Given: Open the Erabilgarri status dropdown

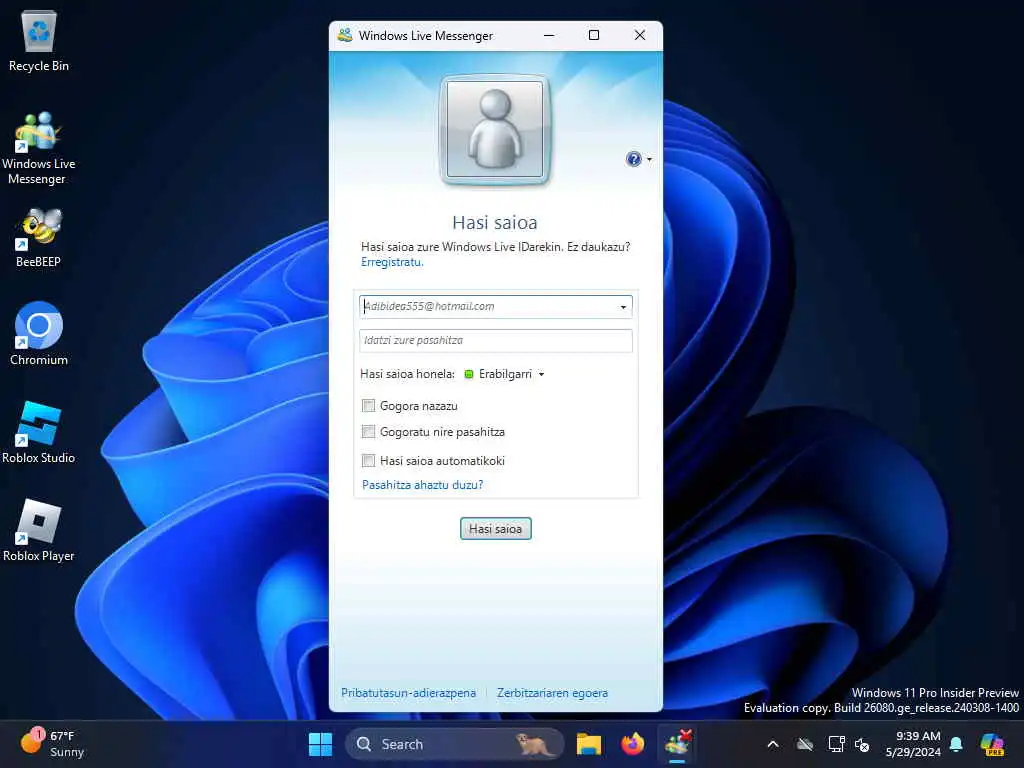Looking at the screenshot, I should tap(504, 374).
